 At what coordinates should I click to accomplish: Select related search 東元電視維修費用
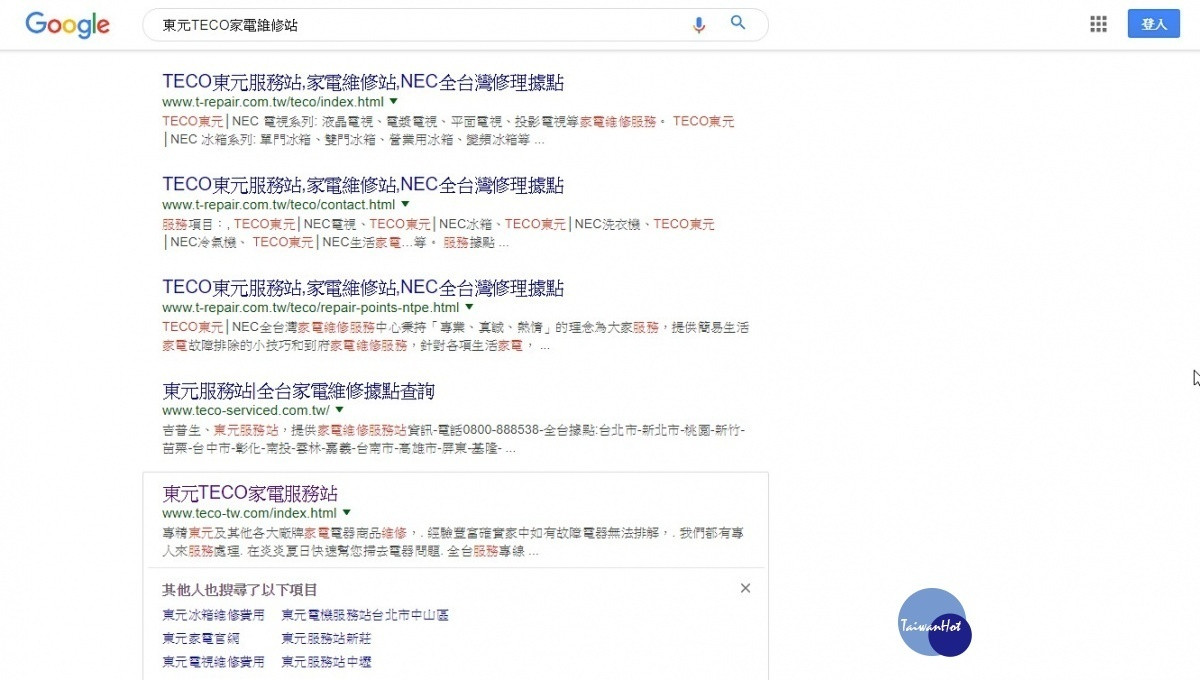213,662
